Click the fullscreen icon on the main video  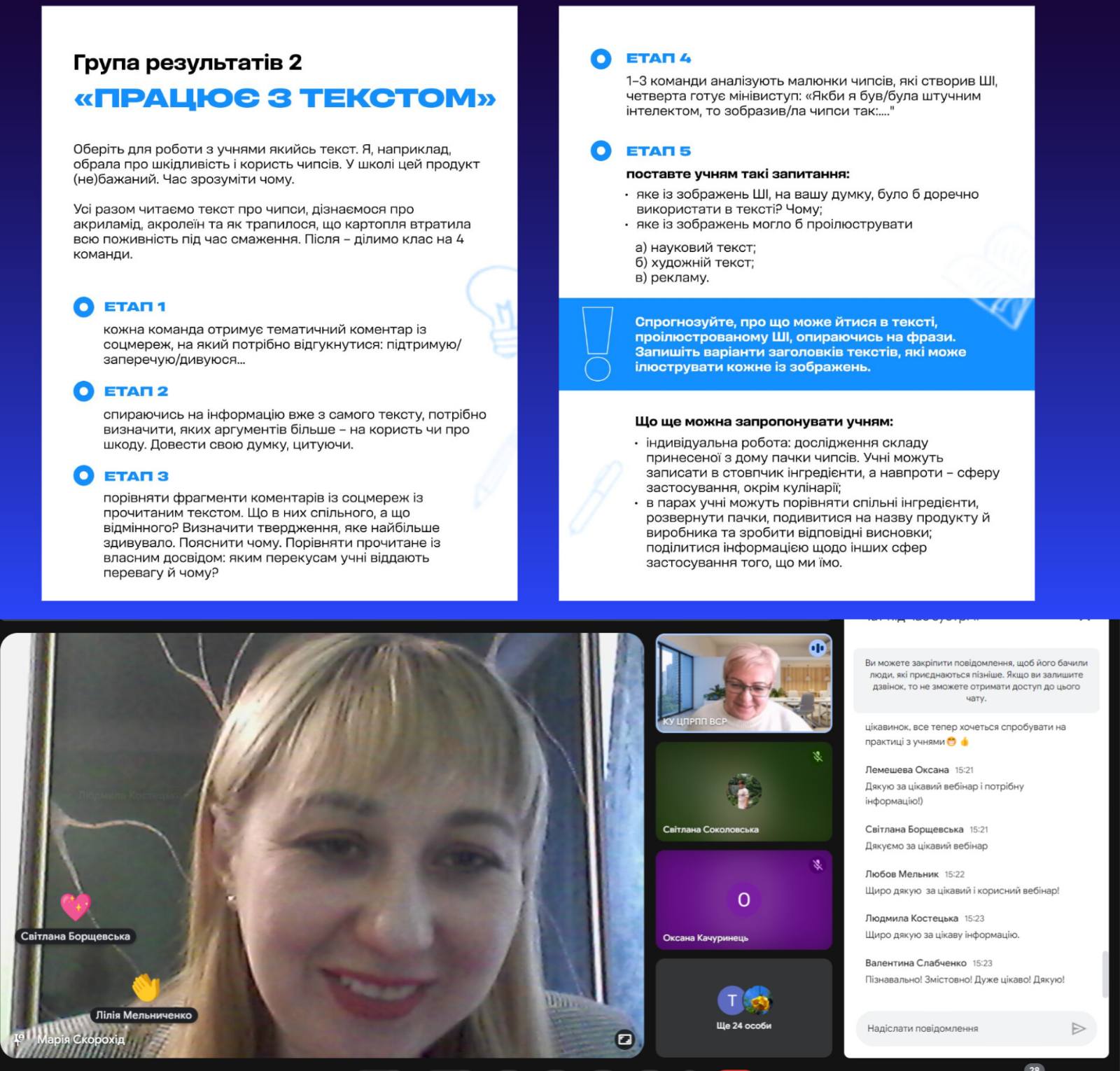625,1039
